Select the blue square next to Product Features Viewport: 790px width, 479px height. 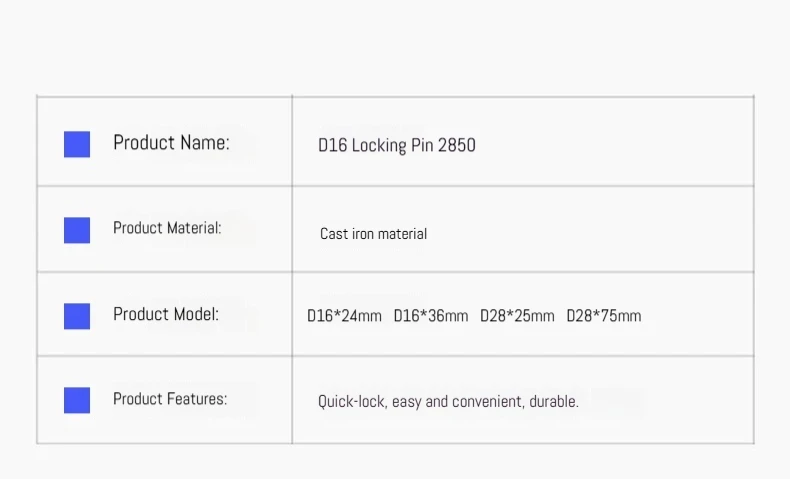pos(77,400)
